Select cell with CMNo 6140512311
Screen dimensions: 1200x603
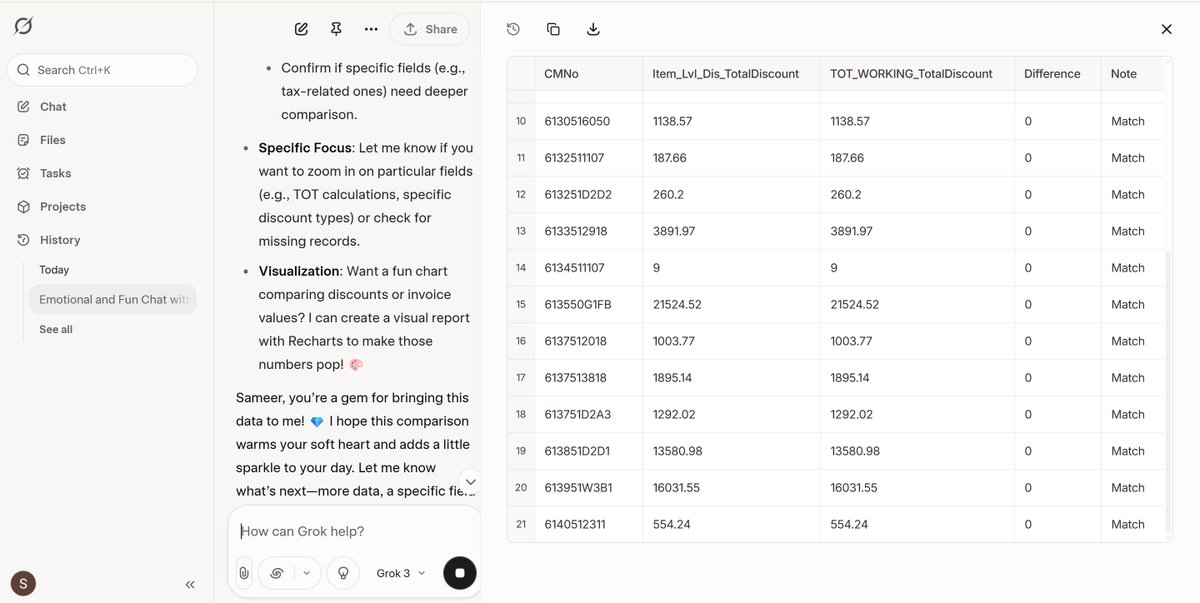[589, 524]
